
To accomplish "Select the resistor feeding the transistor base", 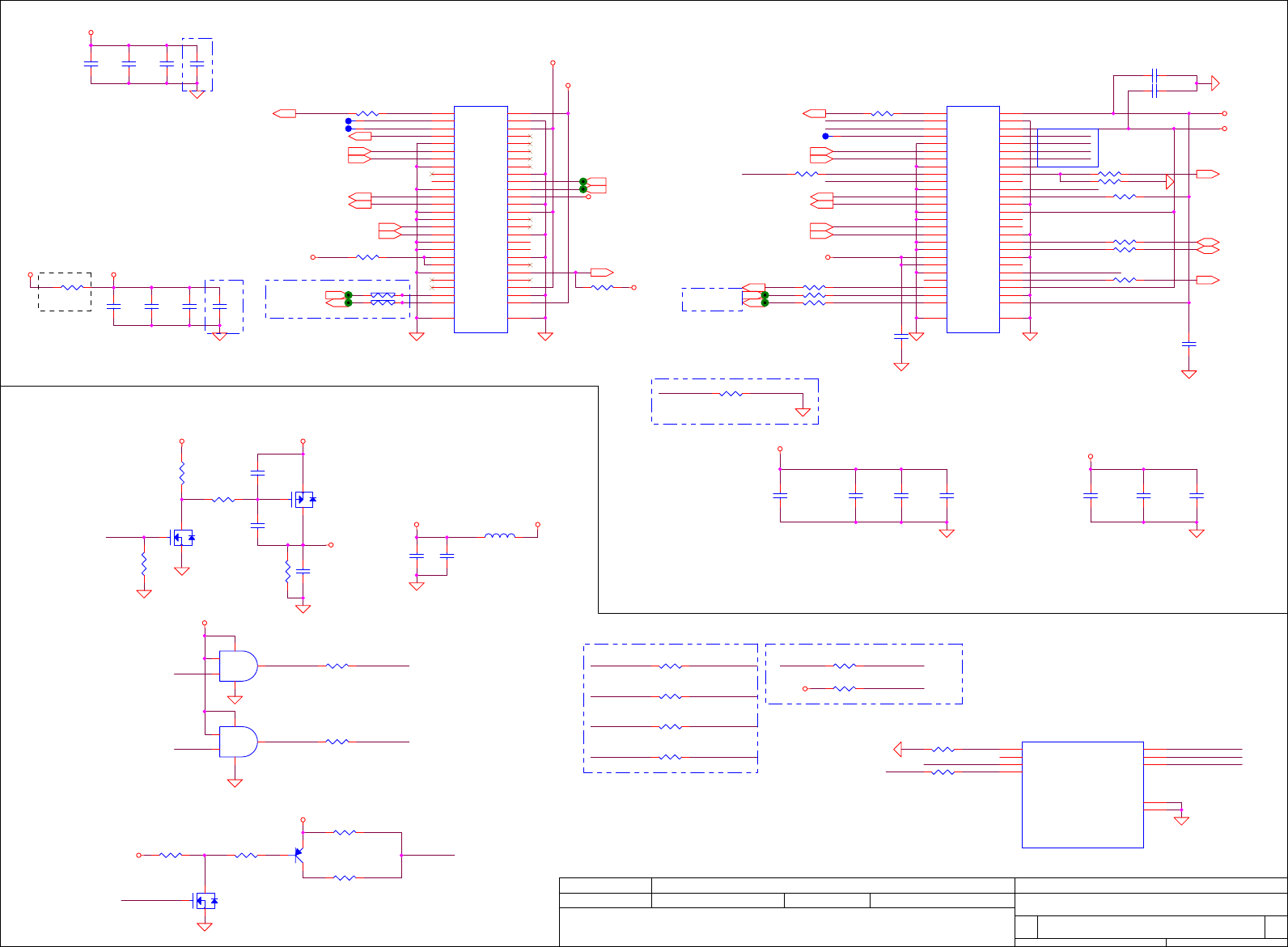I will (x=246, y=855).
